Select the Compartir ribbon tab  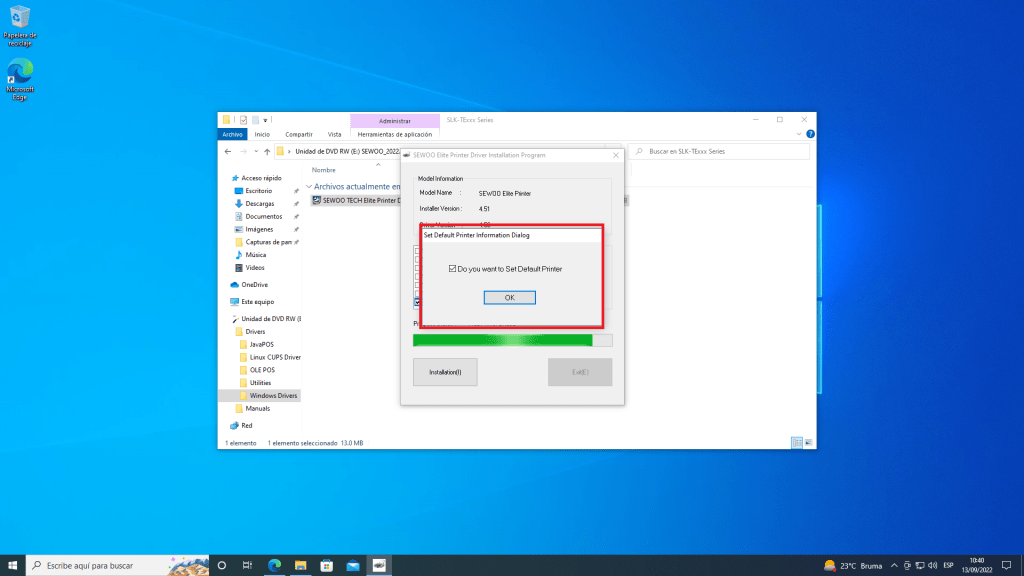(298, 134)
